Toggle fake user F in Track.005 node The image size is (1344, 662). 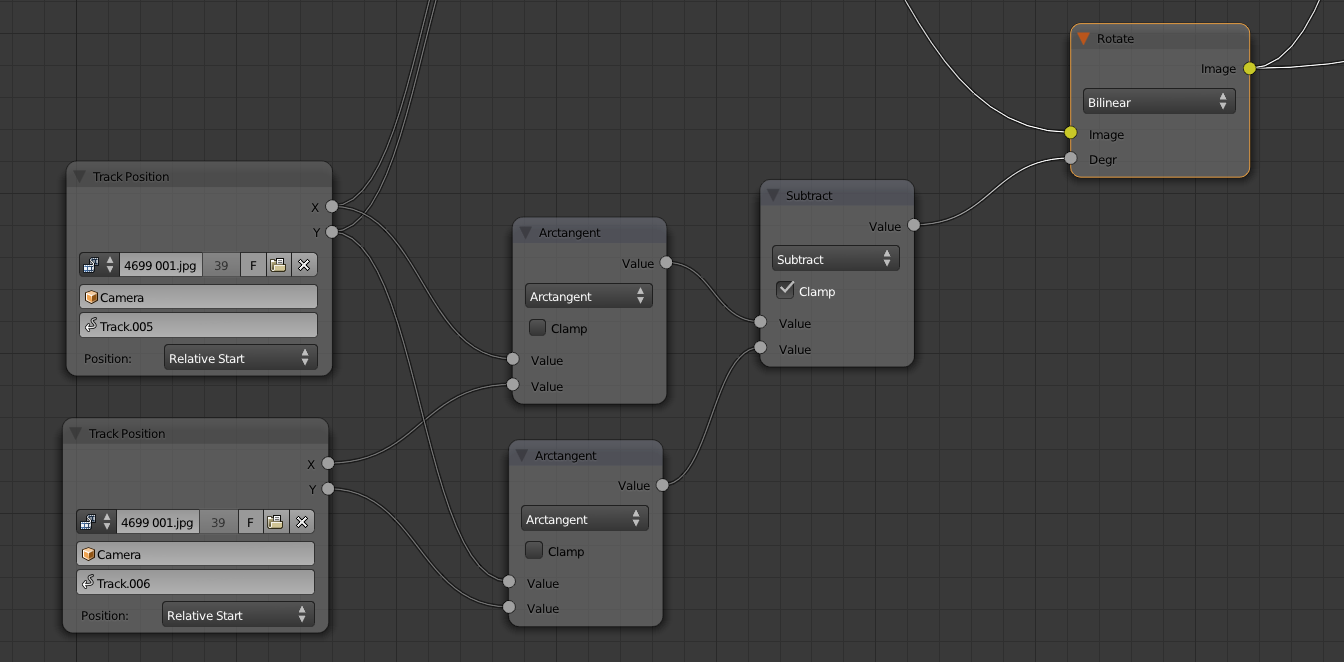click(x=253, y=265)
